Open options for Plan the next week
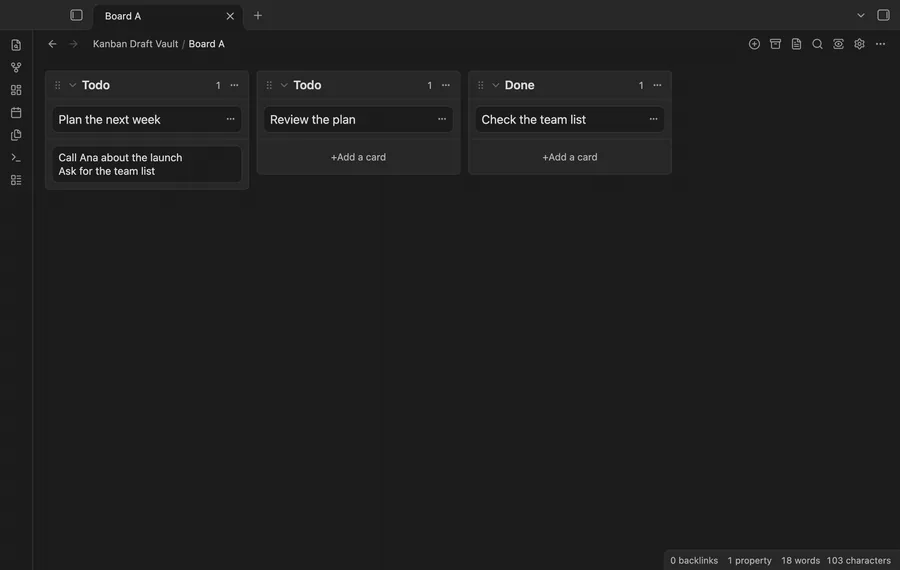Image resolution: width=900 pixels, height=570 pixels. point(230,119)
